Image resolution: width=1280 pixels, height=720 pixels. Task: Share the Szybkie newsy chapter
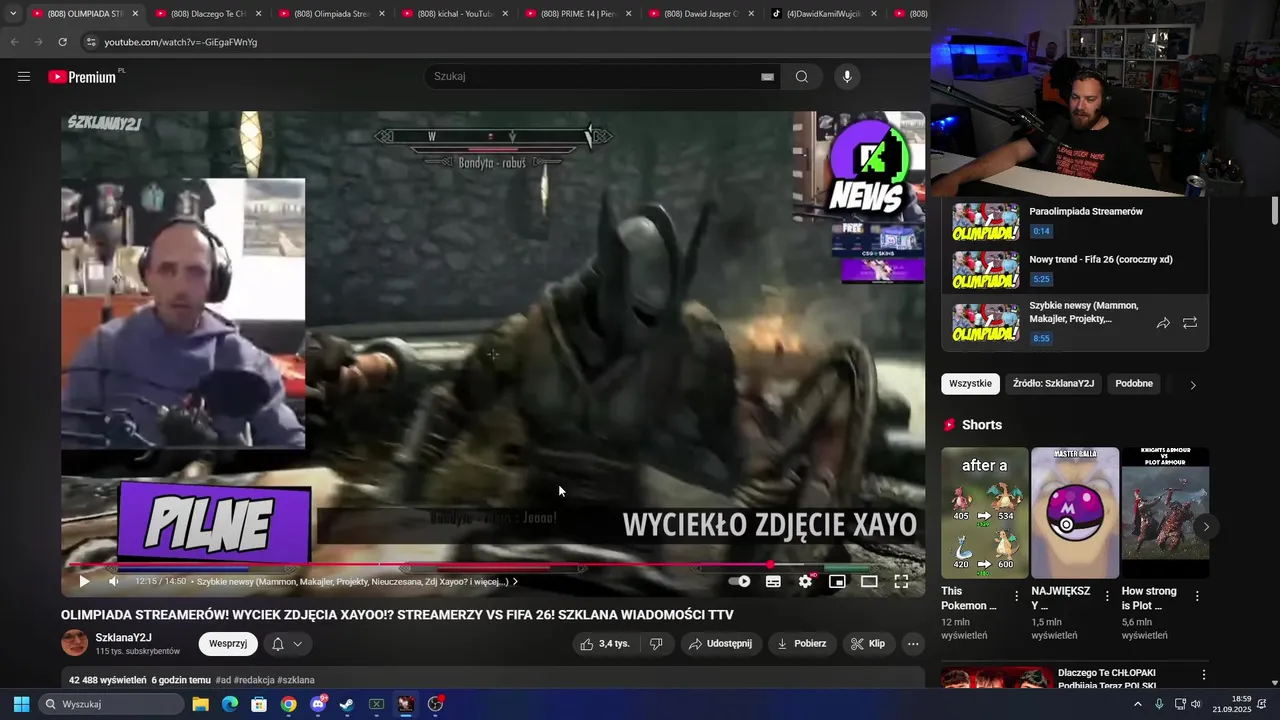(1163, 323)
